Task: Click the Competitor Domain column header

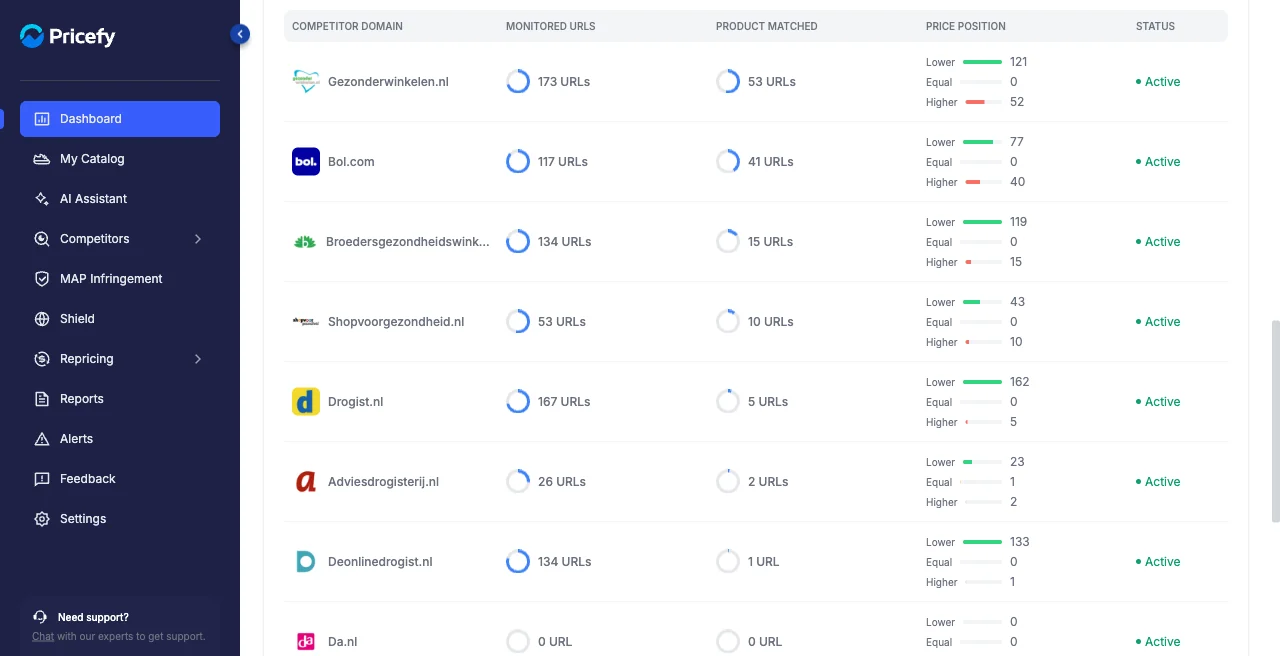Action: (x=347, y=26)
